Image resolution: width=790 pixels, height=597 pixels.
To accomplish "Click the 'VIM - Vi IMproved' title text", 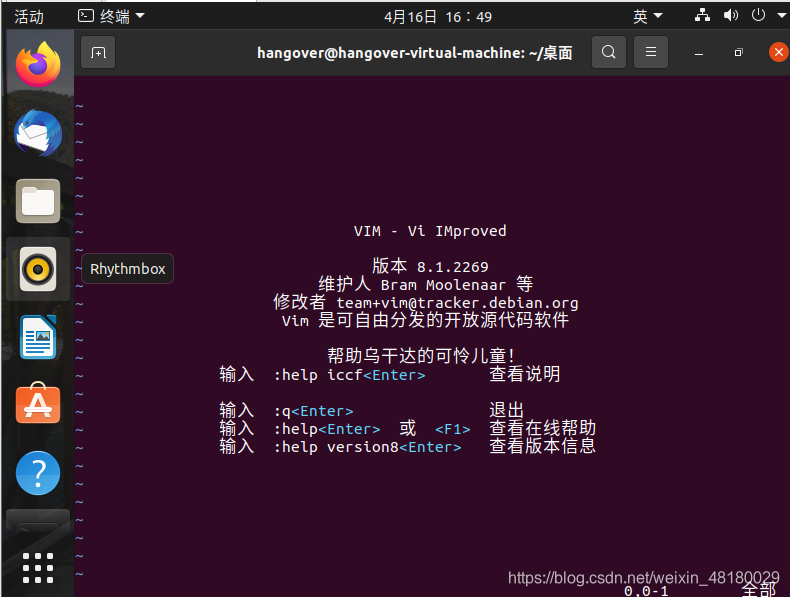I will coord(430,231).
